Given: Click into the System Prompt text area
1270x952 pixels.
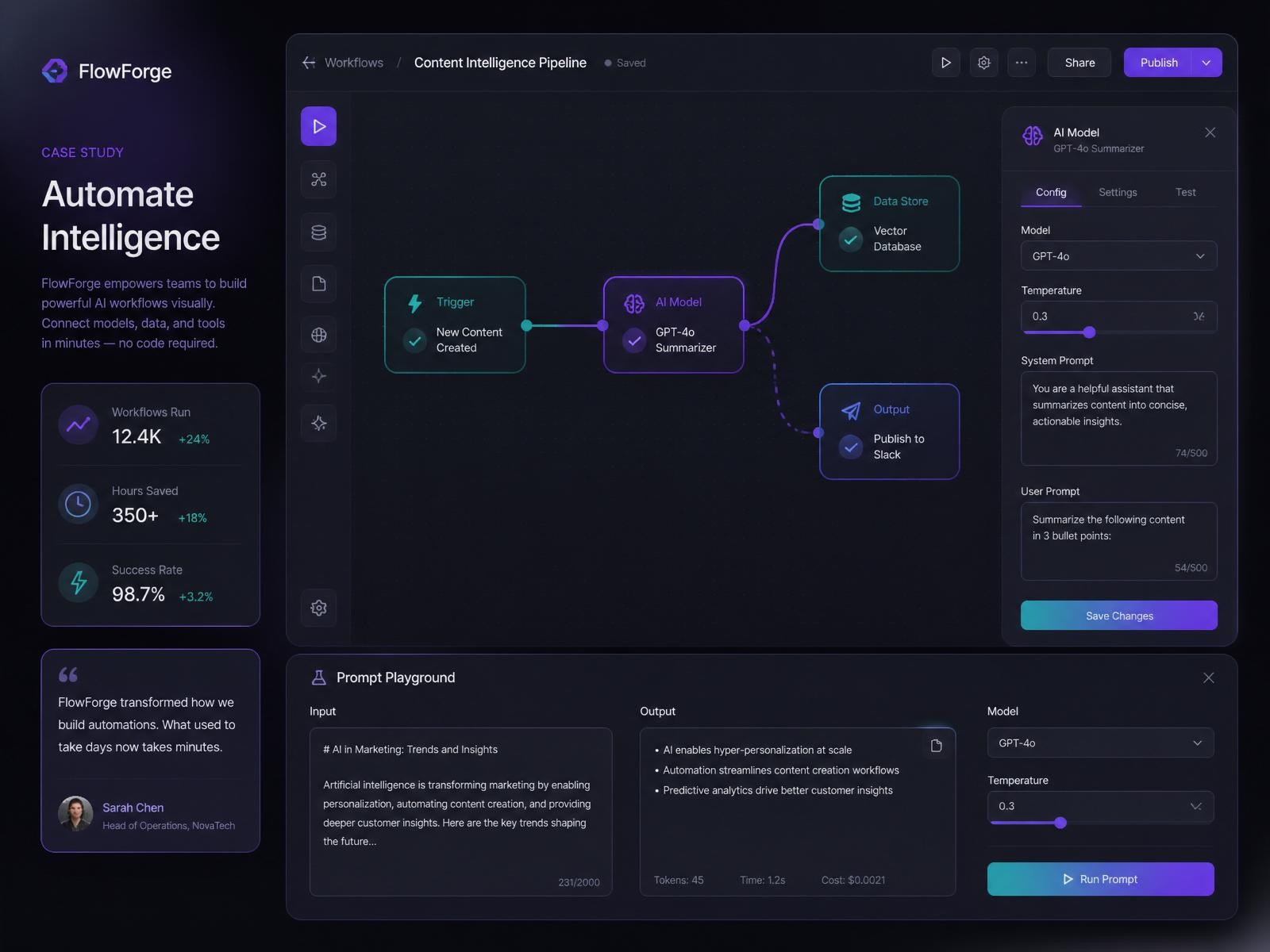Looking at the screenshot, I should [x=1118, y=418].
